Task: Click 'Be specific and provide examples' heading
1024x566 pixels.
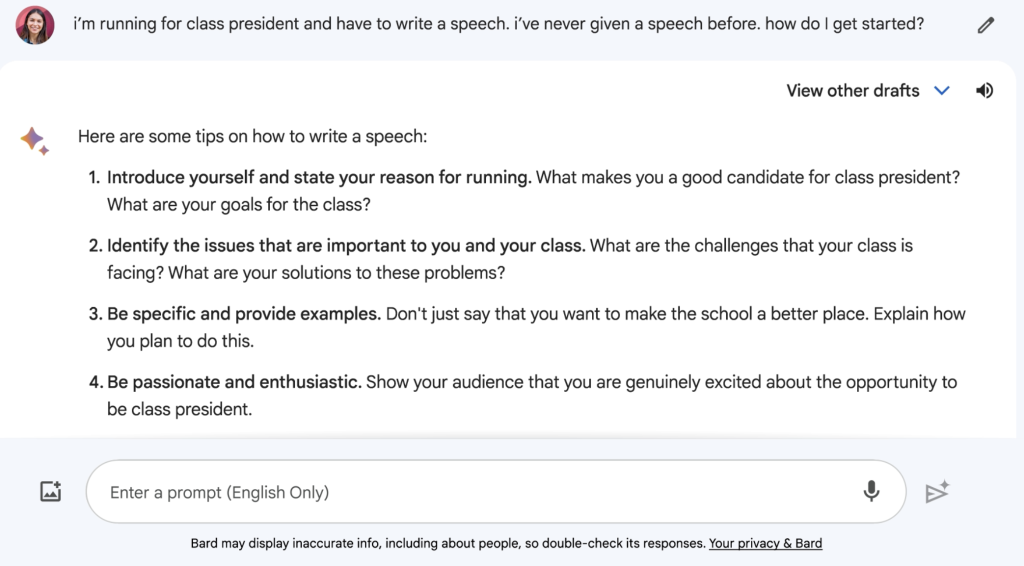Action: 244,313
